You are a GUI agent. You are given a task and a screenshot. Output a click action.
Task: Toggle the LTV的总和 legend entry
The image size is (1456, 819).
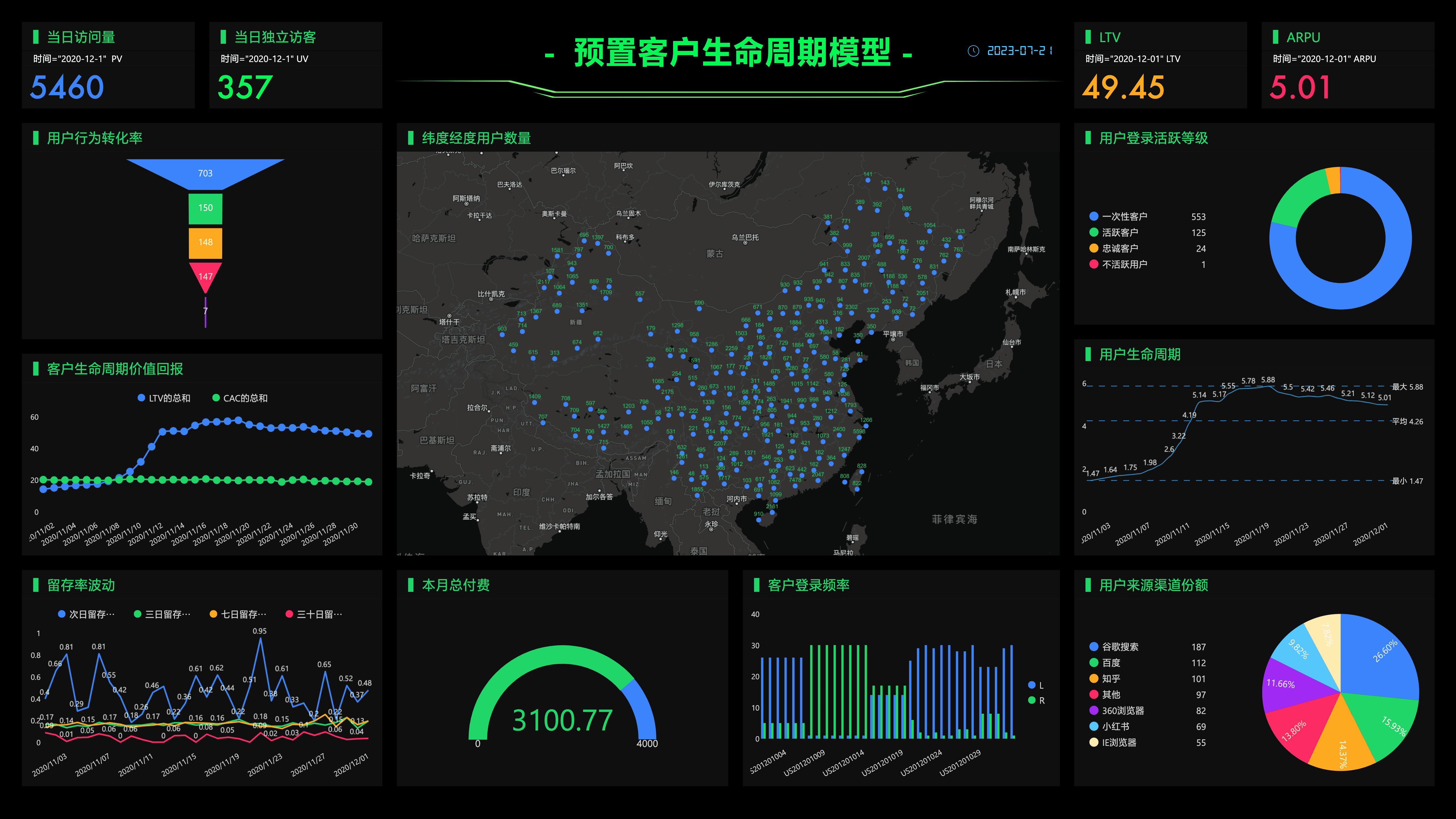tap(164, 398)
